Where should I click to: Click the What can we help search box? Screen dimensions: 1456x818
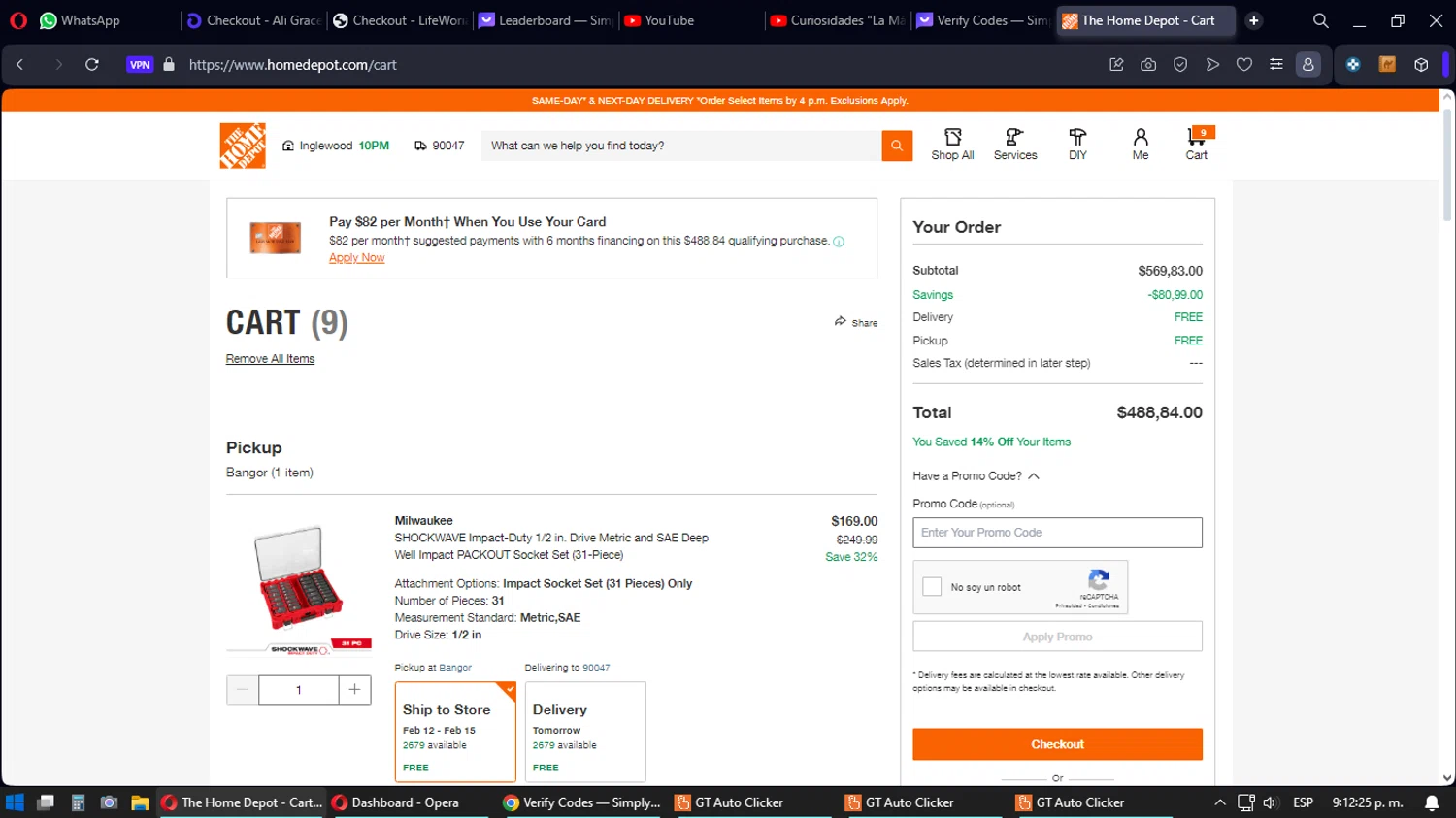tap(680, 146)
